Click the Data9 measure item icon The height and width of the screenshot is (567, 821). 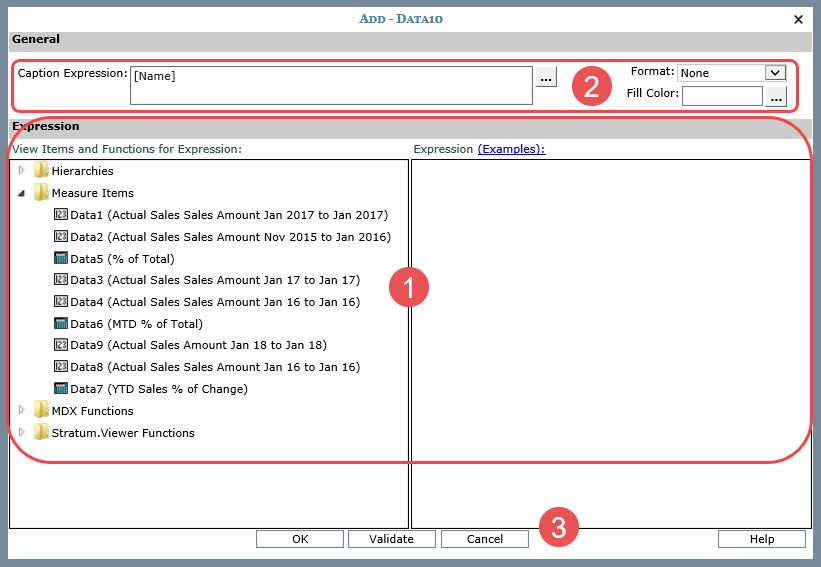(x=61, y=345)
